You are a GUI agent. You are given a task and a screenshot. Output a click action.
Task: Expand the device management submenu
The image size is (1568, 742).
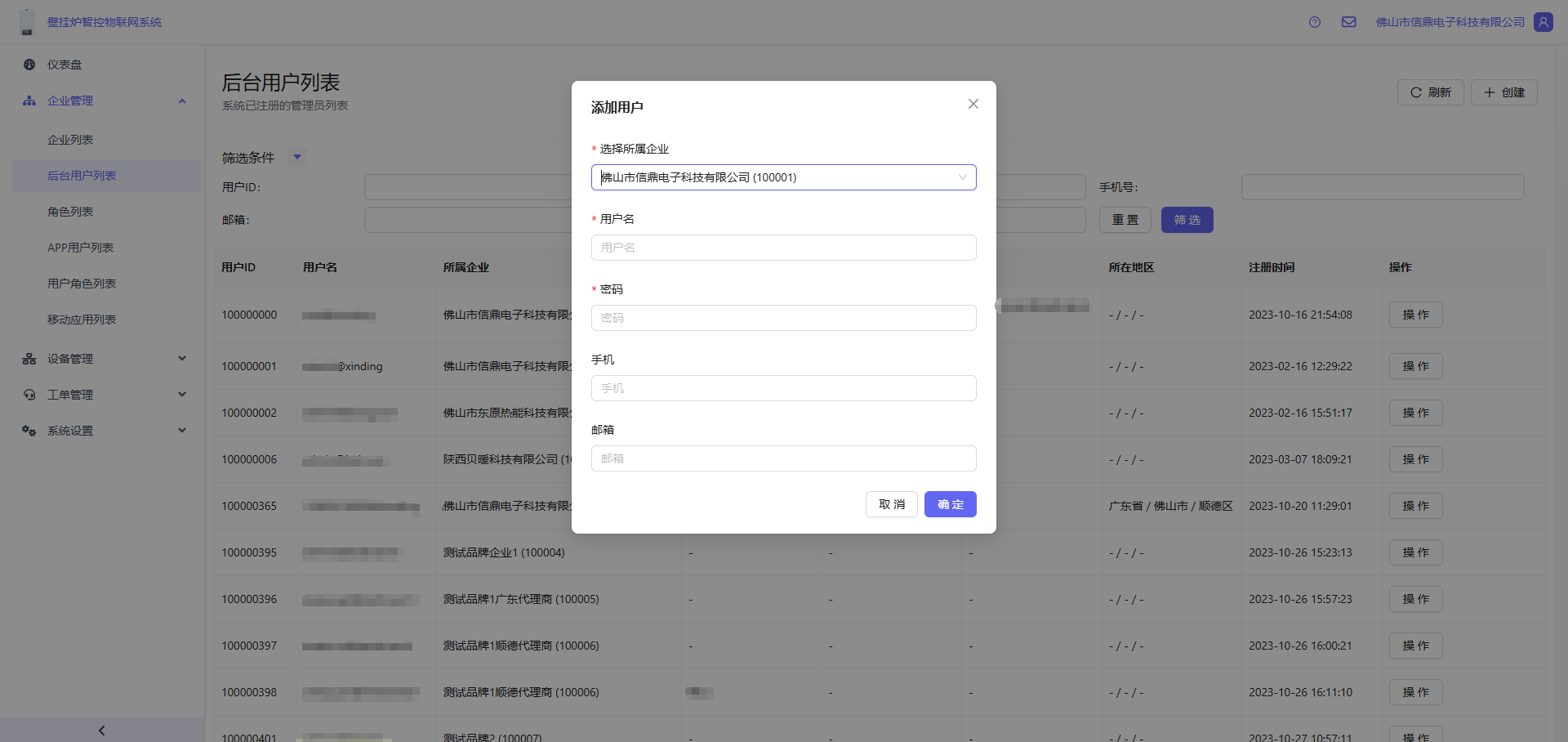coord(182,359)
